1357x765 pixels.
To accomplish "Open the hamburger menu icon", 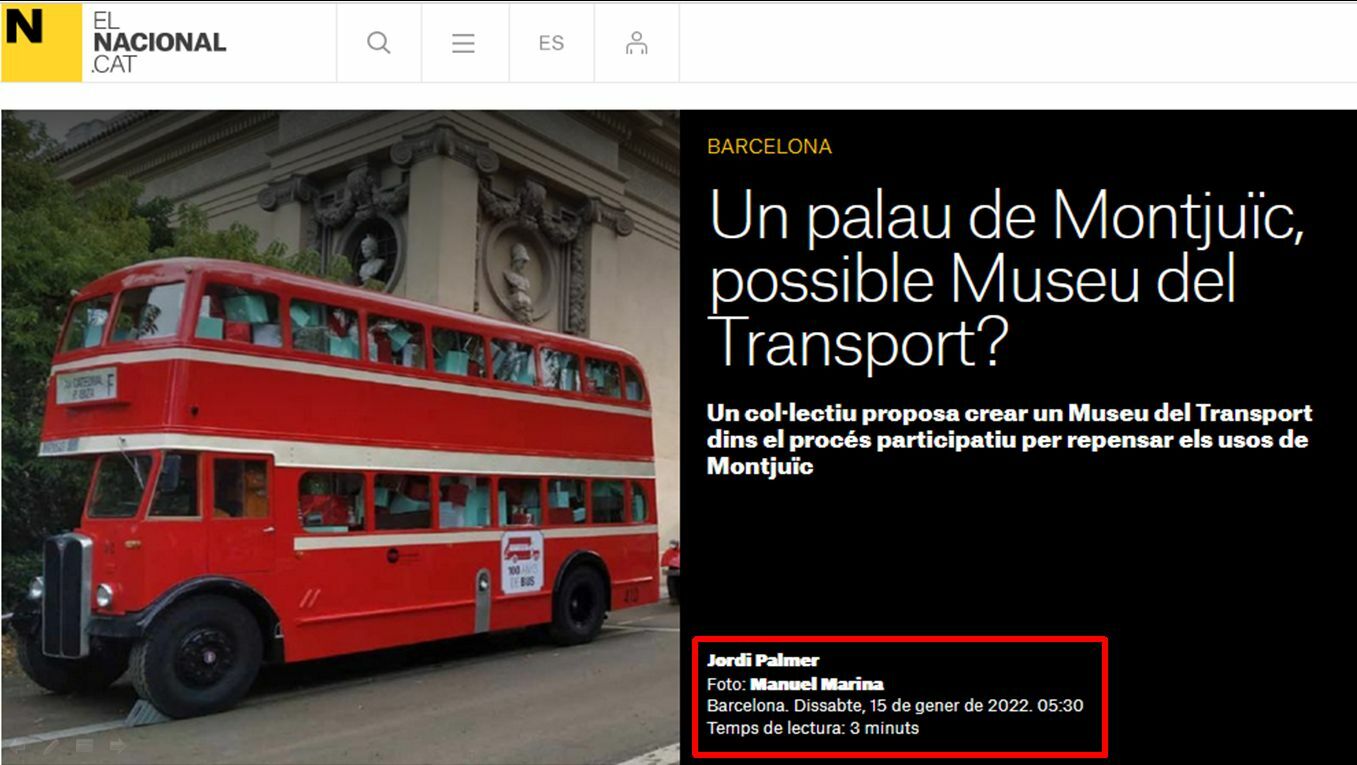I will pos(463,43).
